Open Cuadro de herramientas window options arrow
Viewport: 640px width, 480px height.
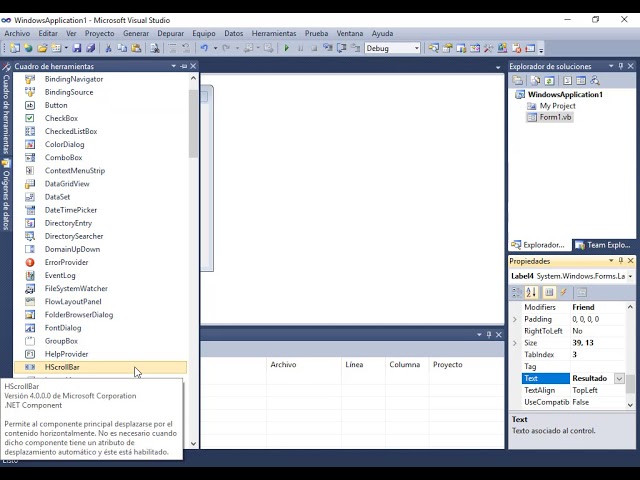(x=173, y=66)
